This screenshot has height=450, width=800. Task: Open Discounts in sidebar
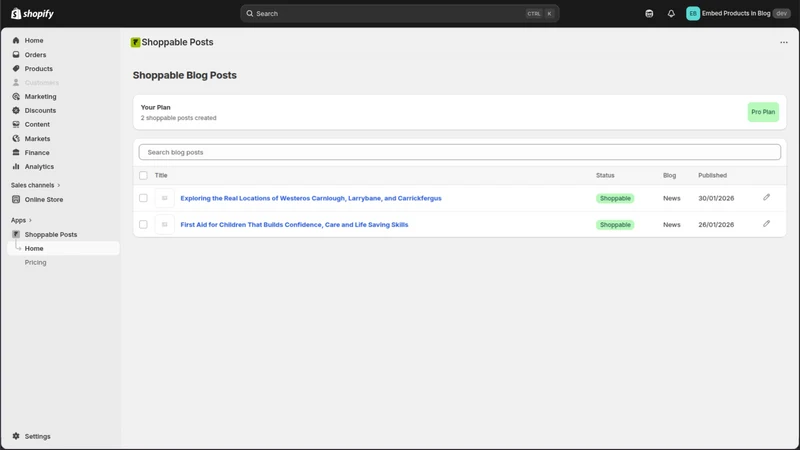pyautogui.click(x=40, y=110)
